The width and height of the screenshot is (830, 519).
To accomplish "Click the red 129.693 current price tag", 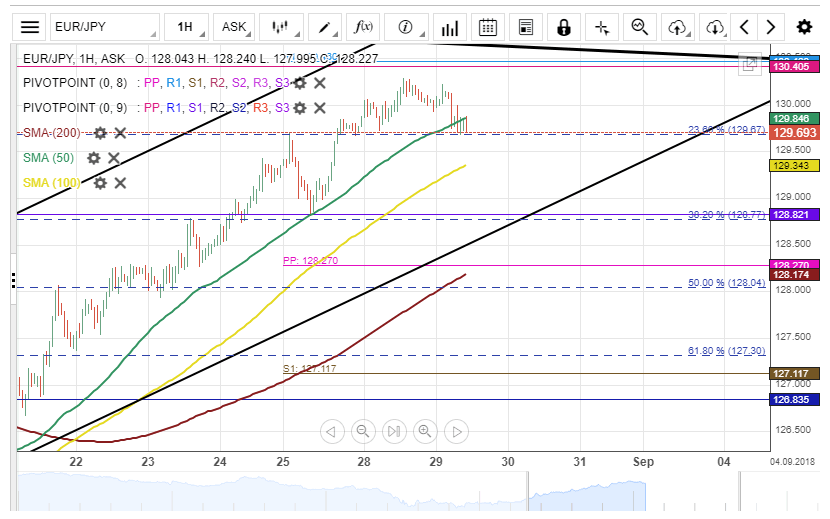I will (x=795, y=133).
